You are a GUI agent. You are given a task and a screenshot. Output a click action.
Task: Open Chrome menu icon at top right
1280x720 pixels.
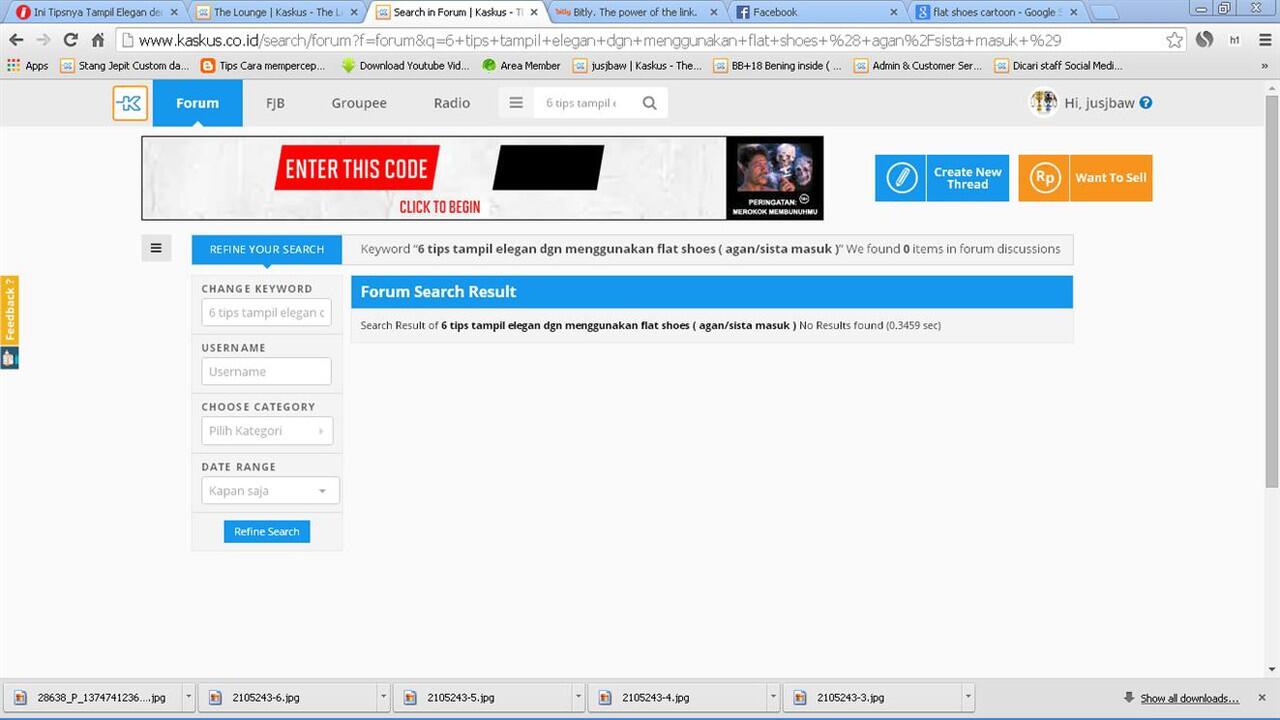pos(1263,40)
